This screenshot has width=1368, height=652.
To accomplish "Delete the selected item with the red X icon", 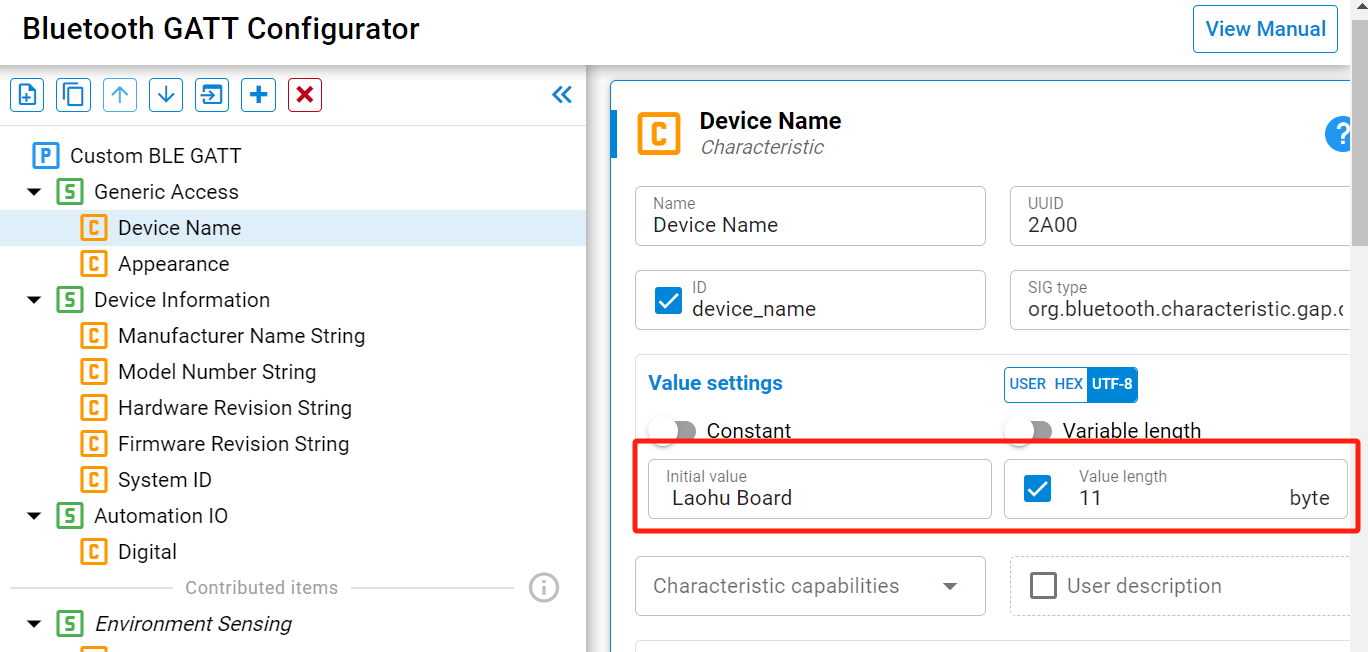I will pos(305,95).
